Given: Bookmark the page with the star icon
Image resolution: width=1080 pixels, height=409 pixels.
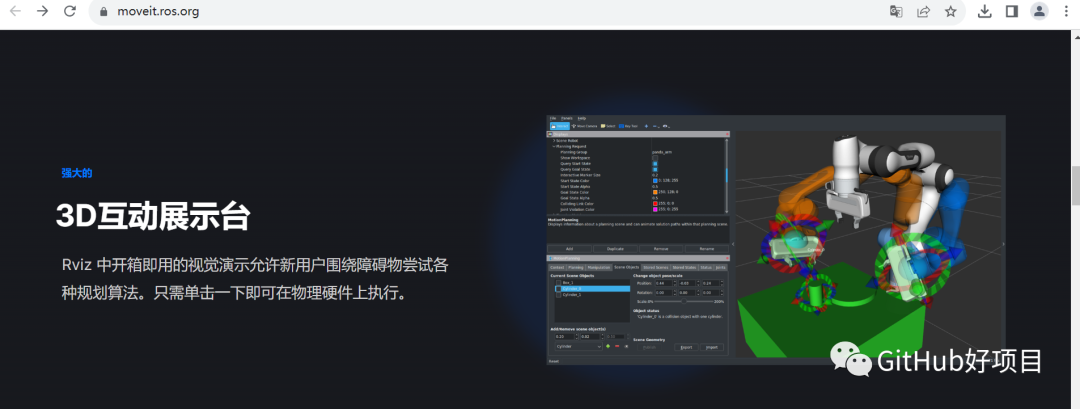Looking at the screenshot, I should (951, 11).
